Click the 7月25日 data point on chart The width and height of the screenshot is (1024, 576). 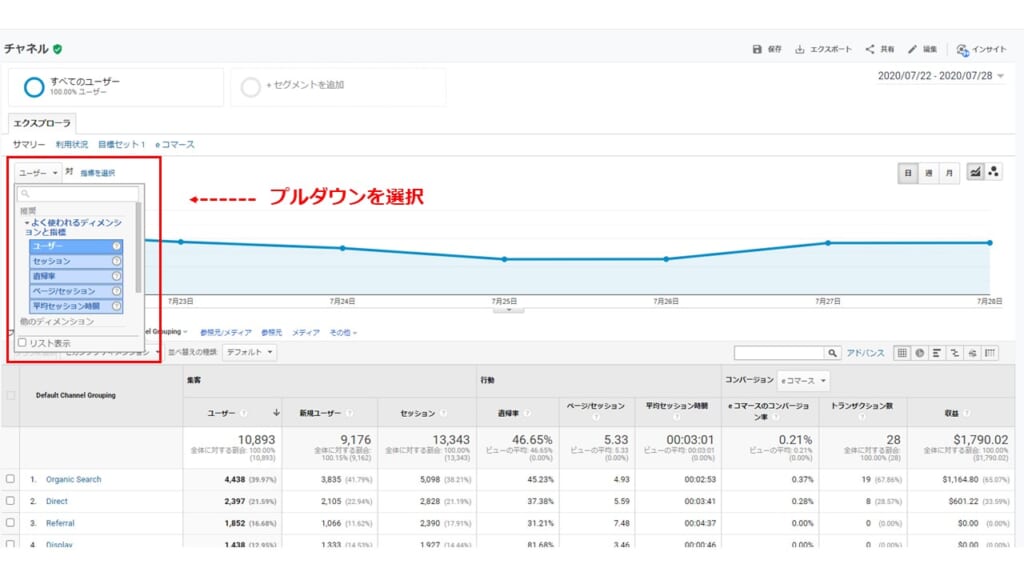pos(504,259)
